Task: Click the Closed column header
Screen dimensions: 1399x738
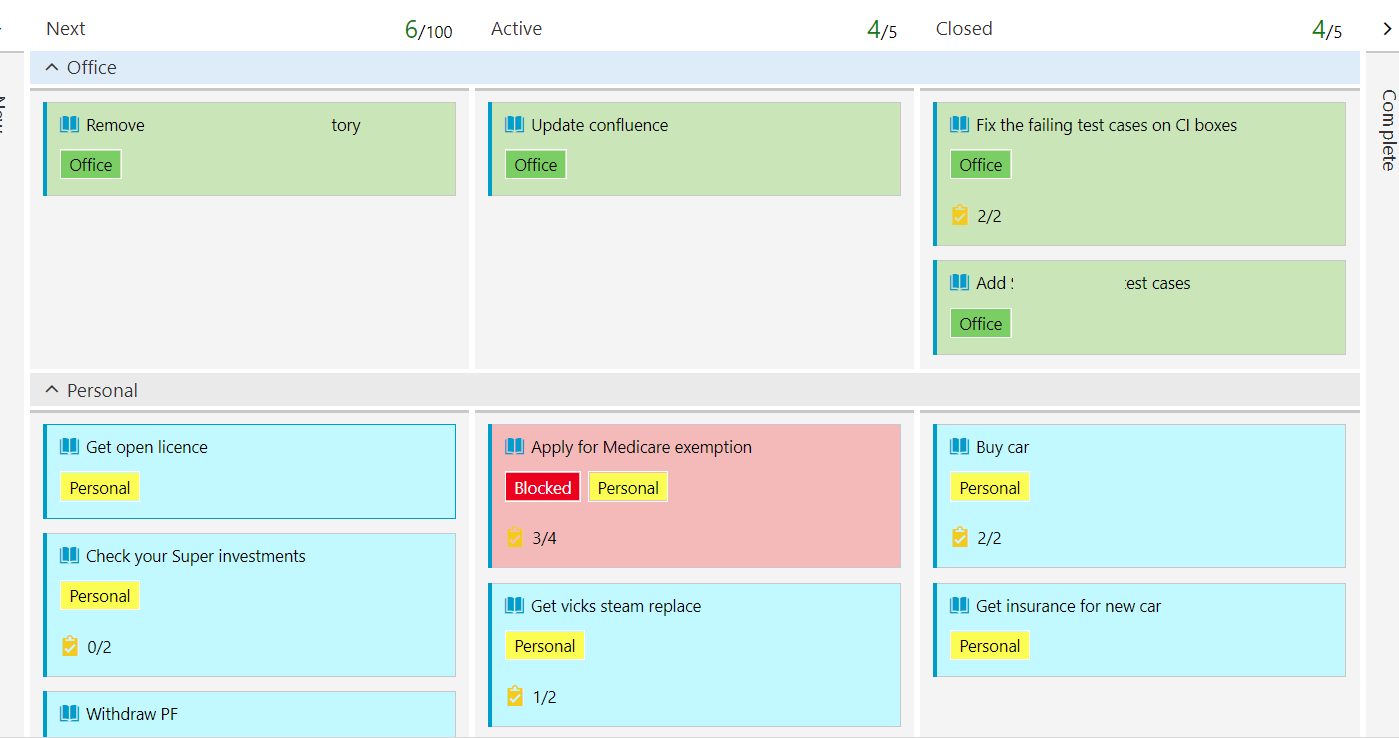Action: (x=964, y=29)
